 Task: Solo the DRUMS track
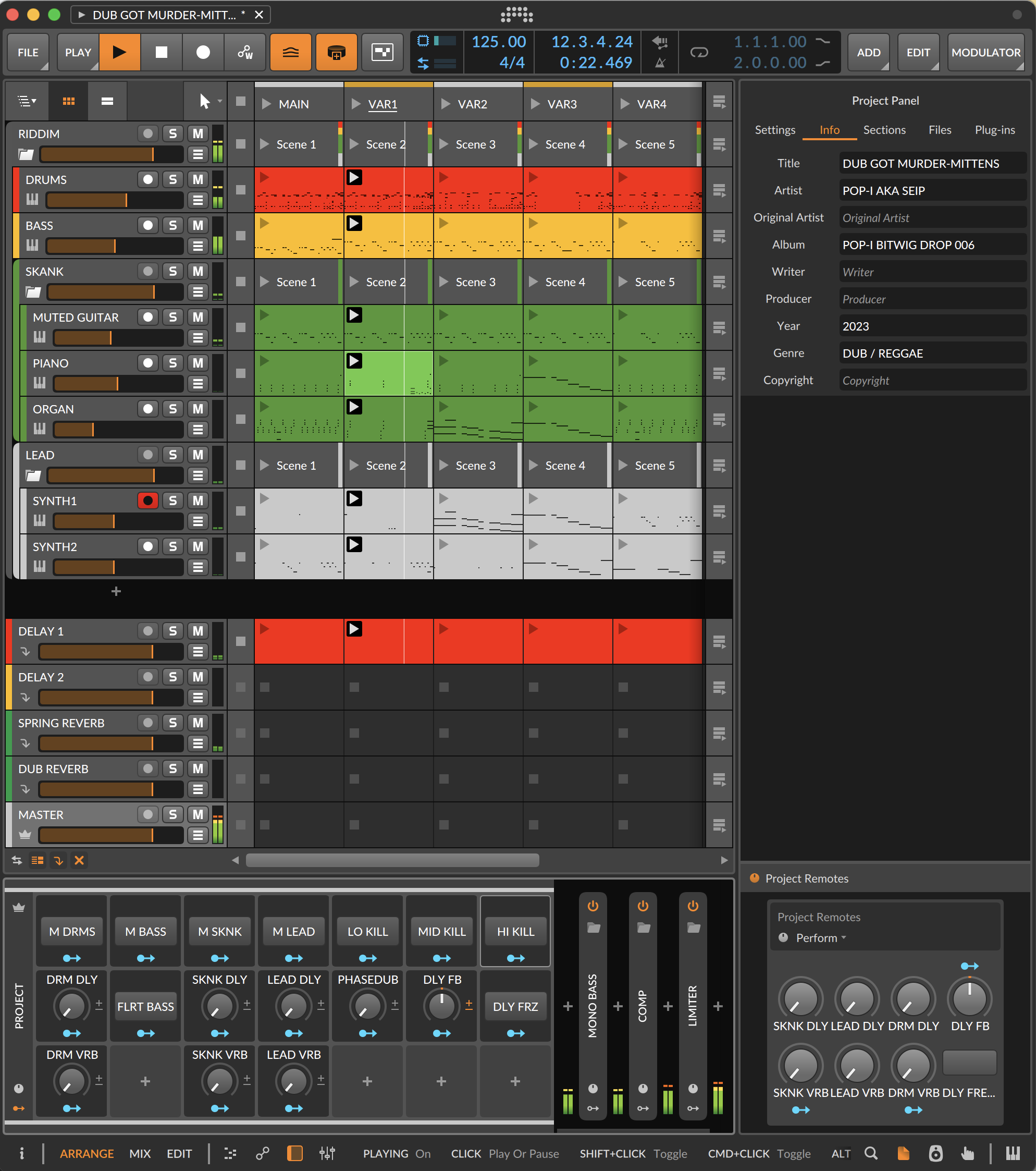pyautogui.click(x=172, y=179)
